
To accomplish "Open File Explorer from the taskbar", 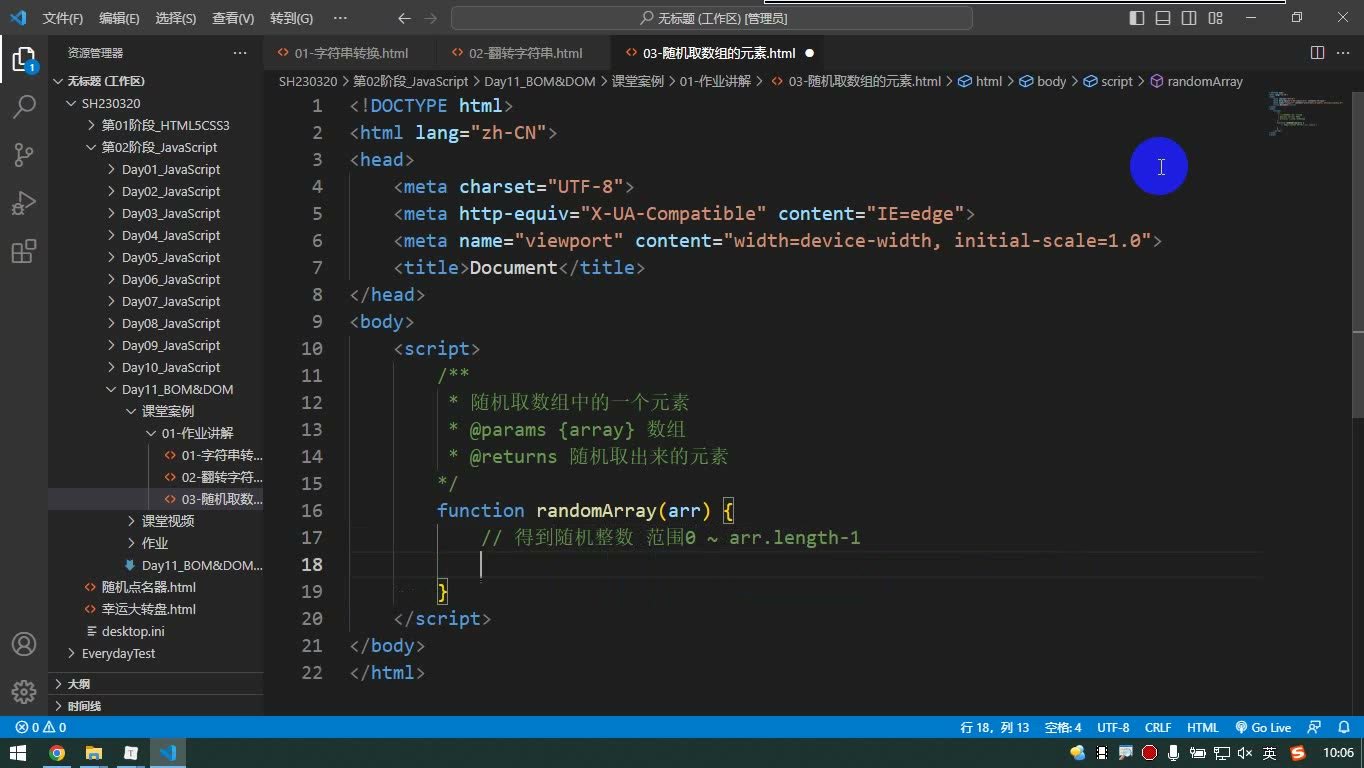I will point(94,753).
